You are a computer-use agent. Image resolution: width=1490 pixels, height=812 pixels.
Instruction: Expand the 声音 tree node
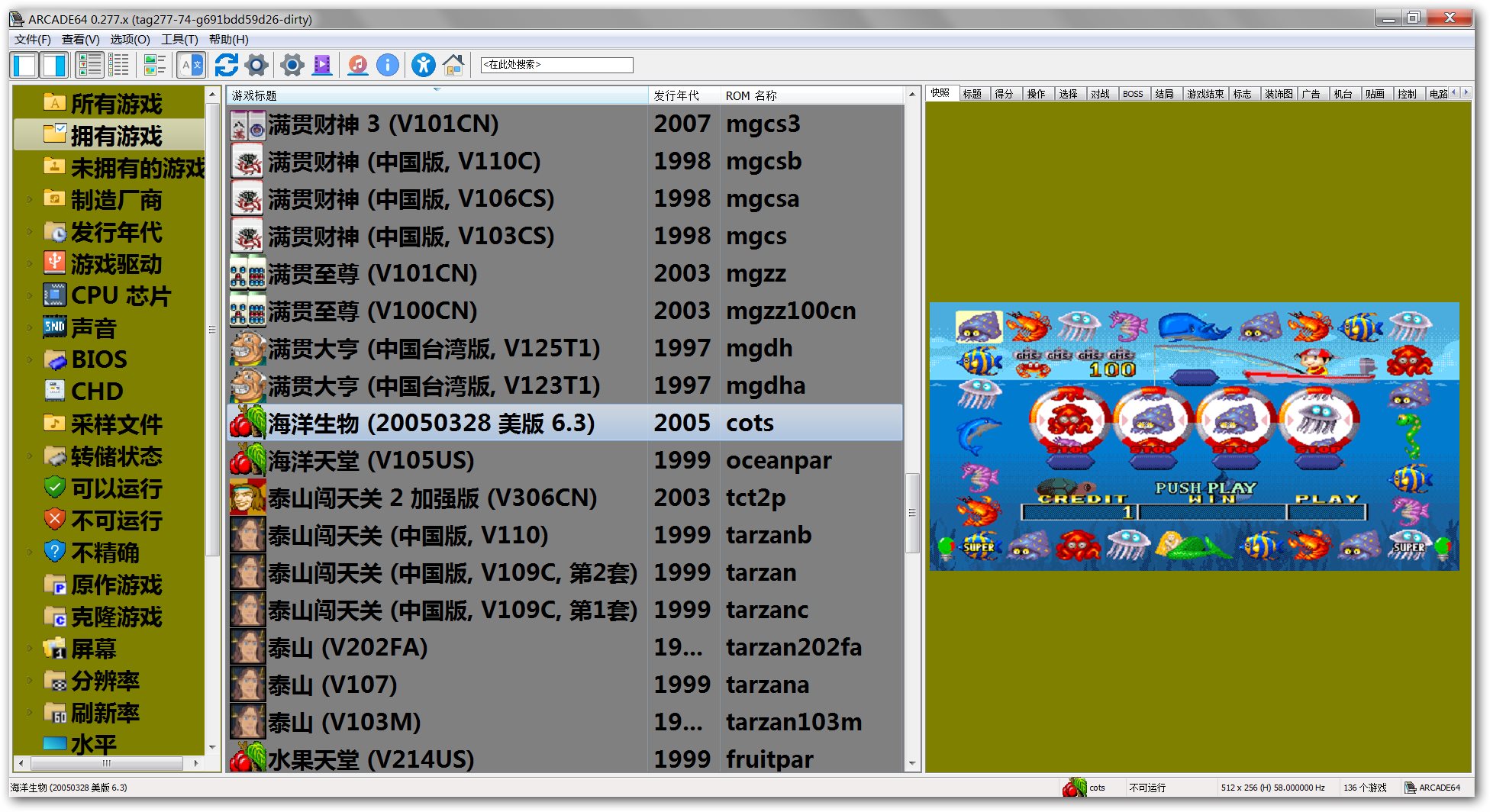(x=30, y=328)
